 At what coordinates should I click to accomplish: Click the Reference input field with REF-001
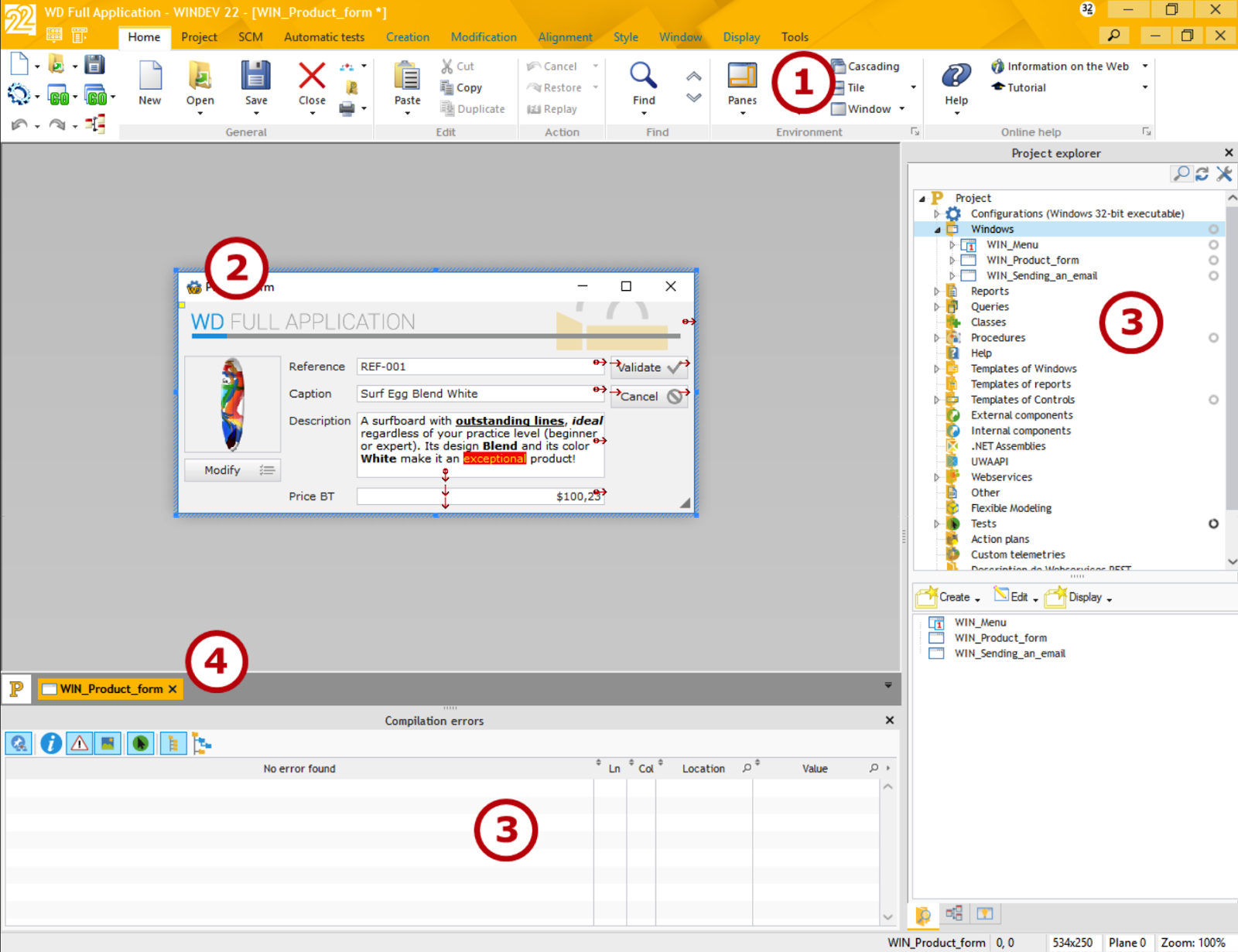point(480,367)
